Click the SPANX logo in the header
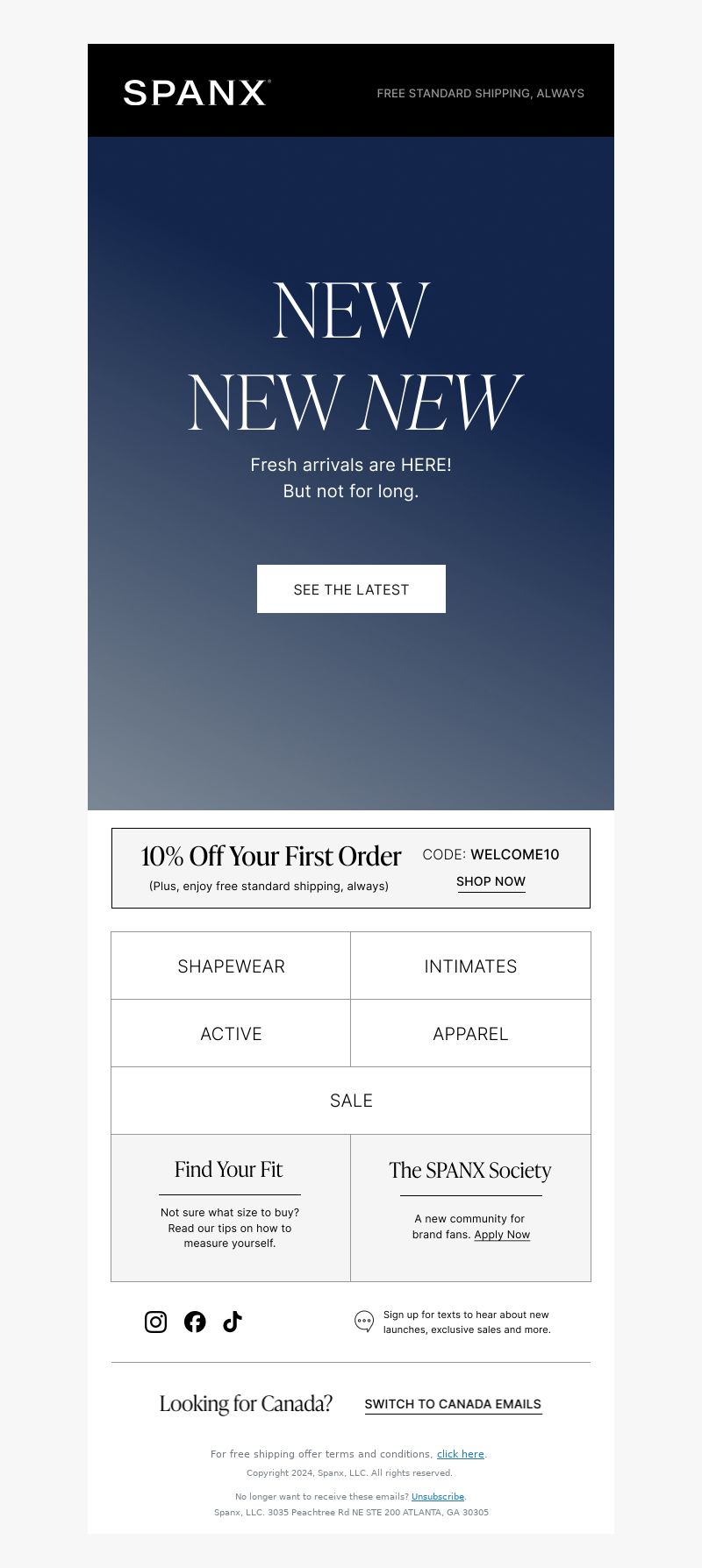Screen dimensions: 702x1568 197,92
